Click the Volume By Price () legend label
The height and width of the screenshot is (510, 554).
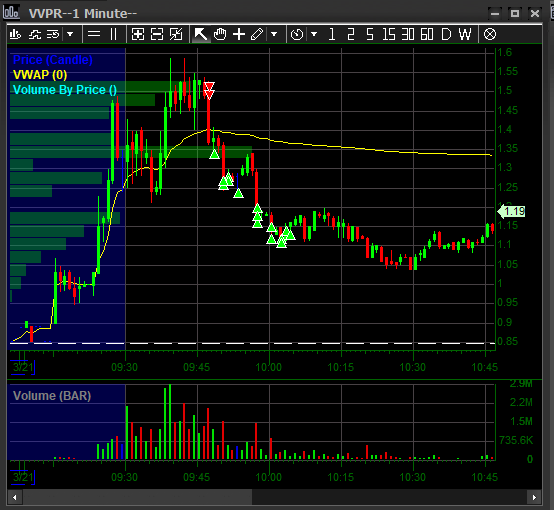point(65,89)
